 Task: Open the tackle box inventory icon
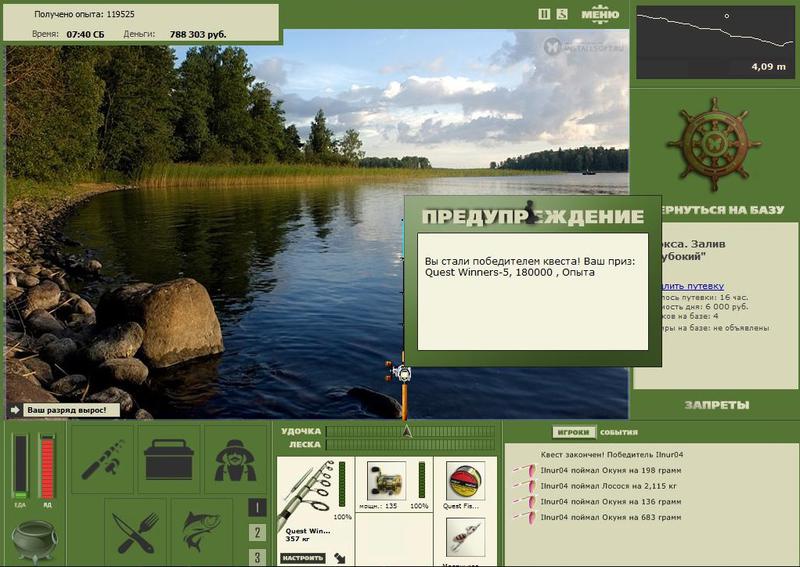(x=169, y=459)
